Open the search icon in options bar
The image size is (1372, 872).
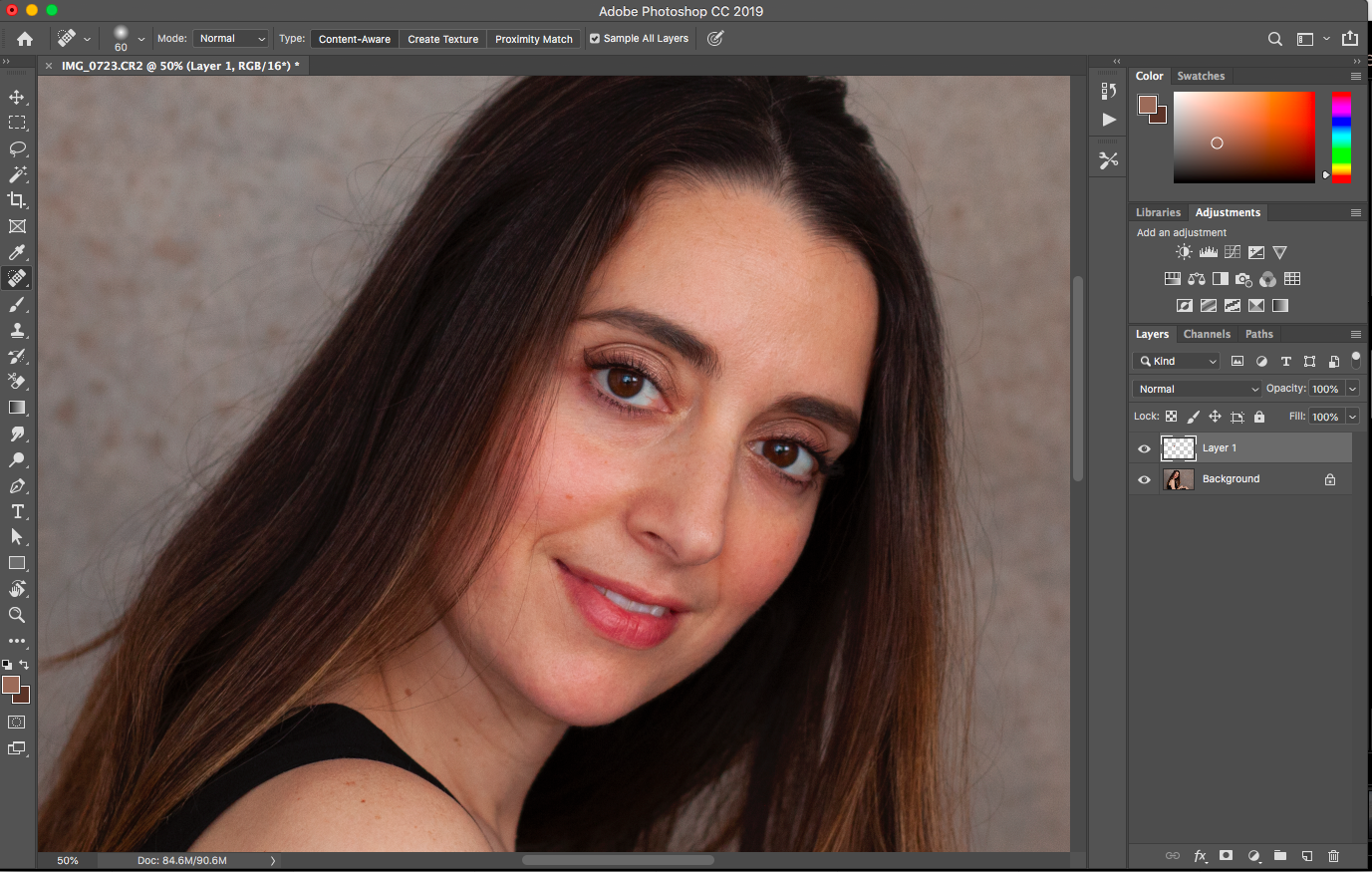click(x=1274, y=39)
